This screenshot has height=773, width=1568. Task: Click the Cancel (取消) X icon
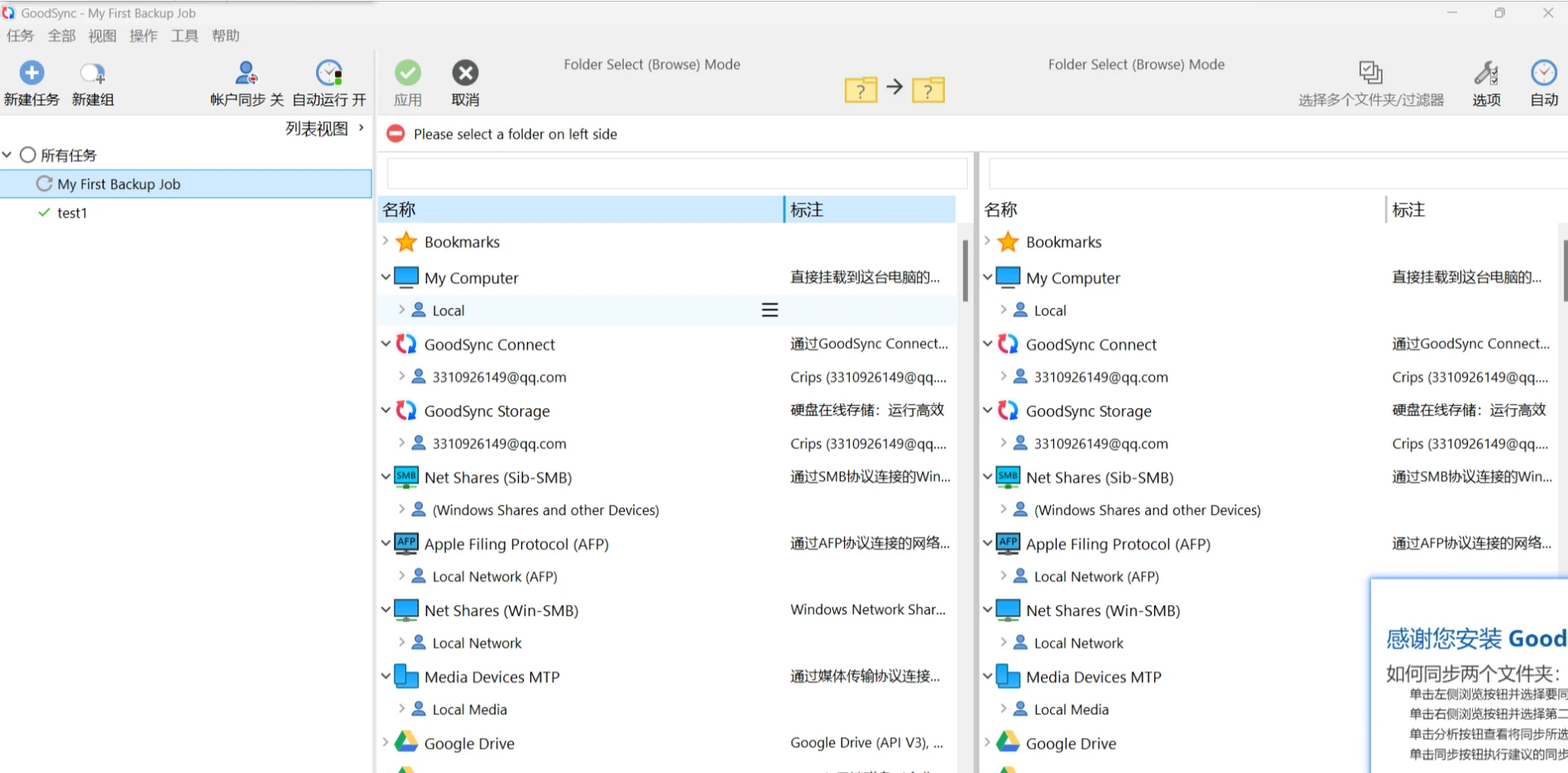click(465, 74)
